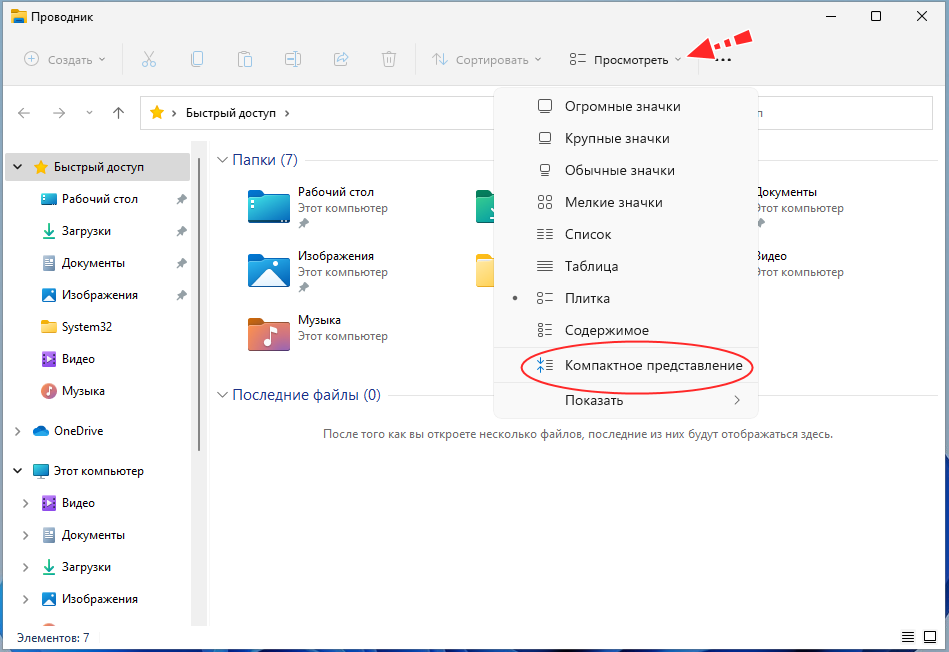
Task: Click the navigation pane vertical scrollbar
Action: 199,300
